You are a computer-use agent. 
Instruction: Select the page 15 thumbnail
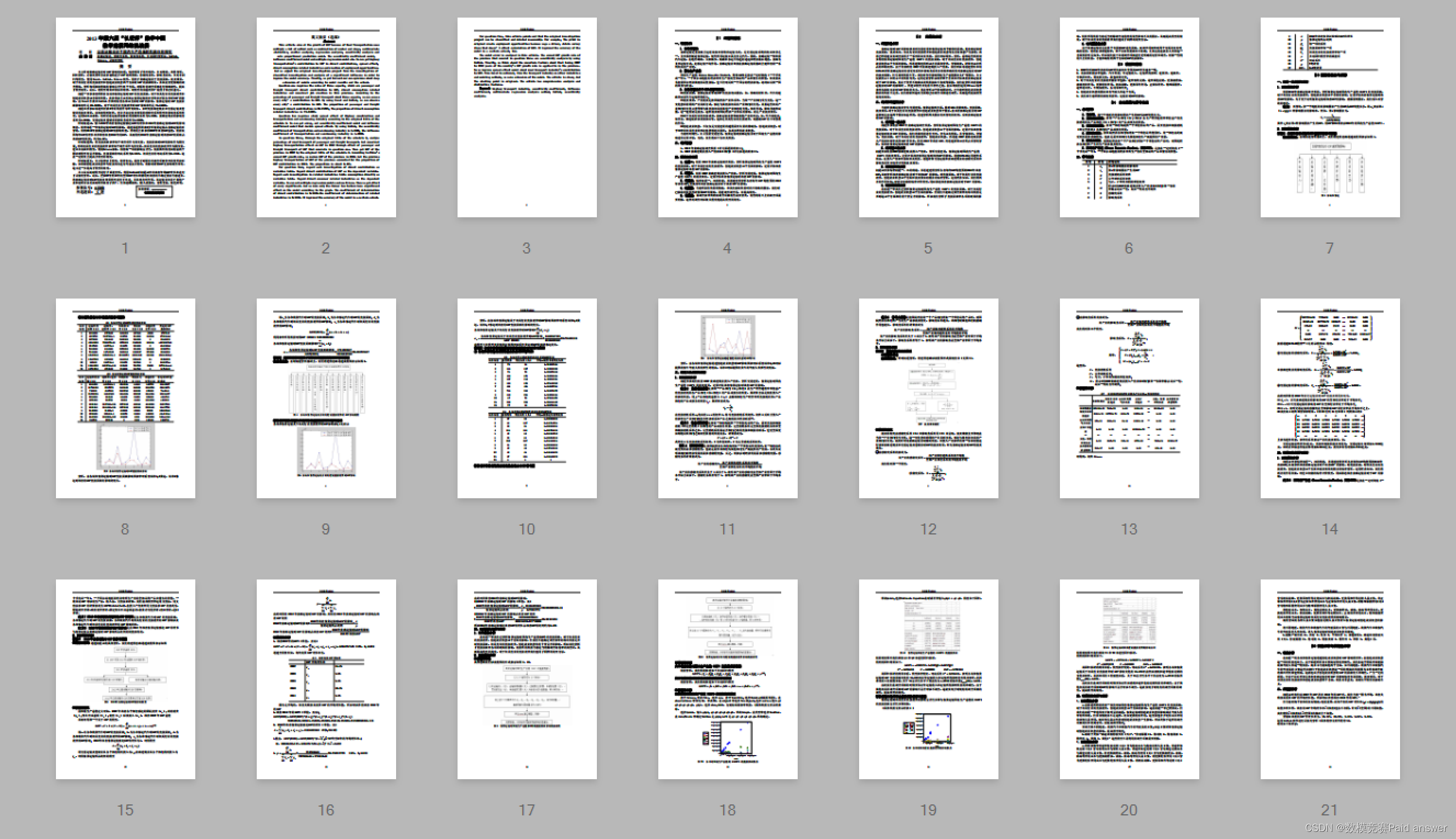pos(125,679)
